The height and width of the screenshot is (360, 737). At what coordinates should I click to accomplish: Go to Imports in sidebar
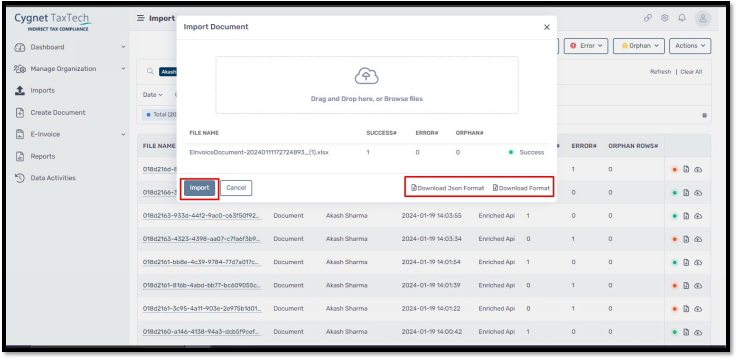pyautogui.click(x=43, y=91)
